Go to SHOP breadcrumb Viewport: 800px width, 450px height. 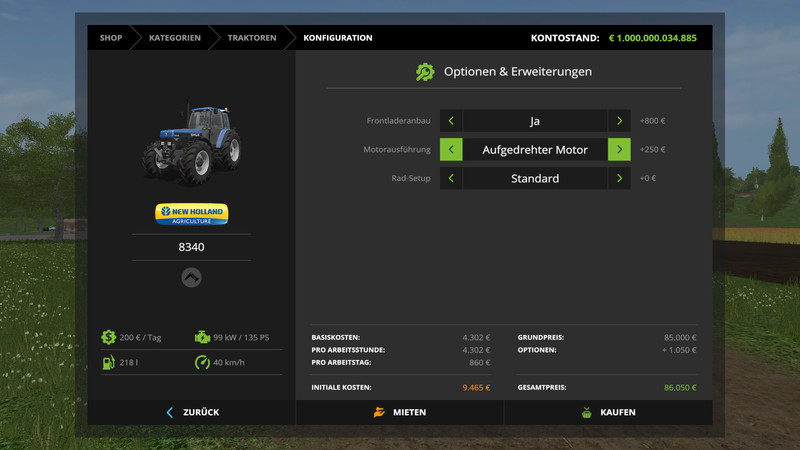click(110, 38)
